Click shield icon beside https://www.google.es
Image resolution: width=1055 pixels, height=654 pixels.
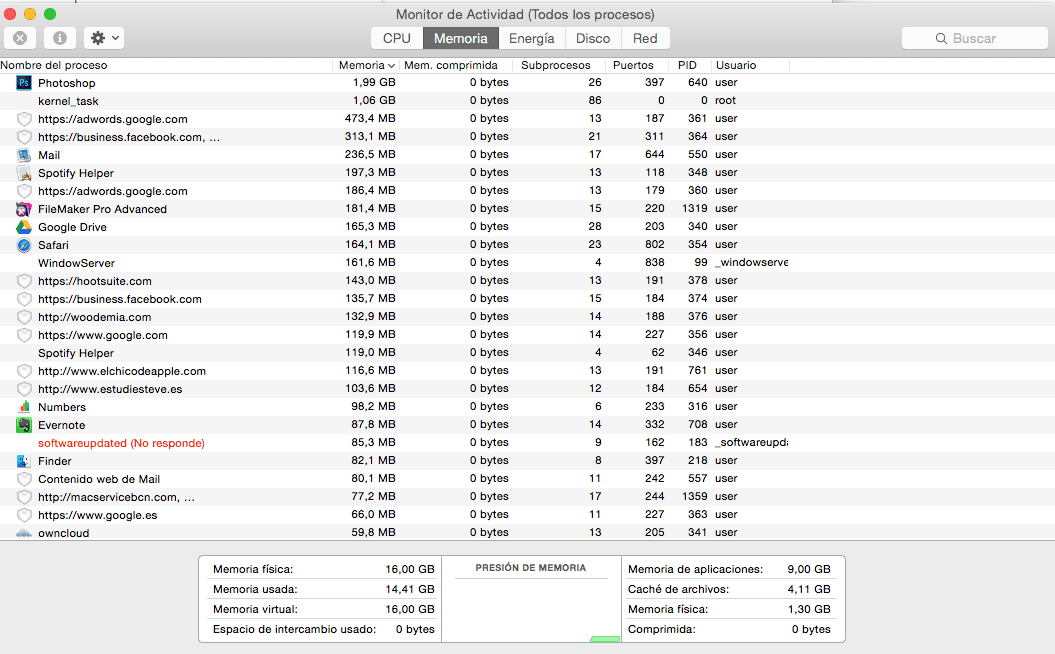[24, 515]
